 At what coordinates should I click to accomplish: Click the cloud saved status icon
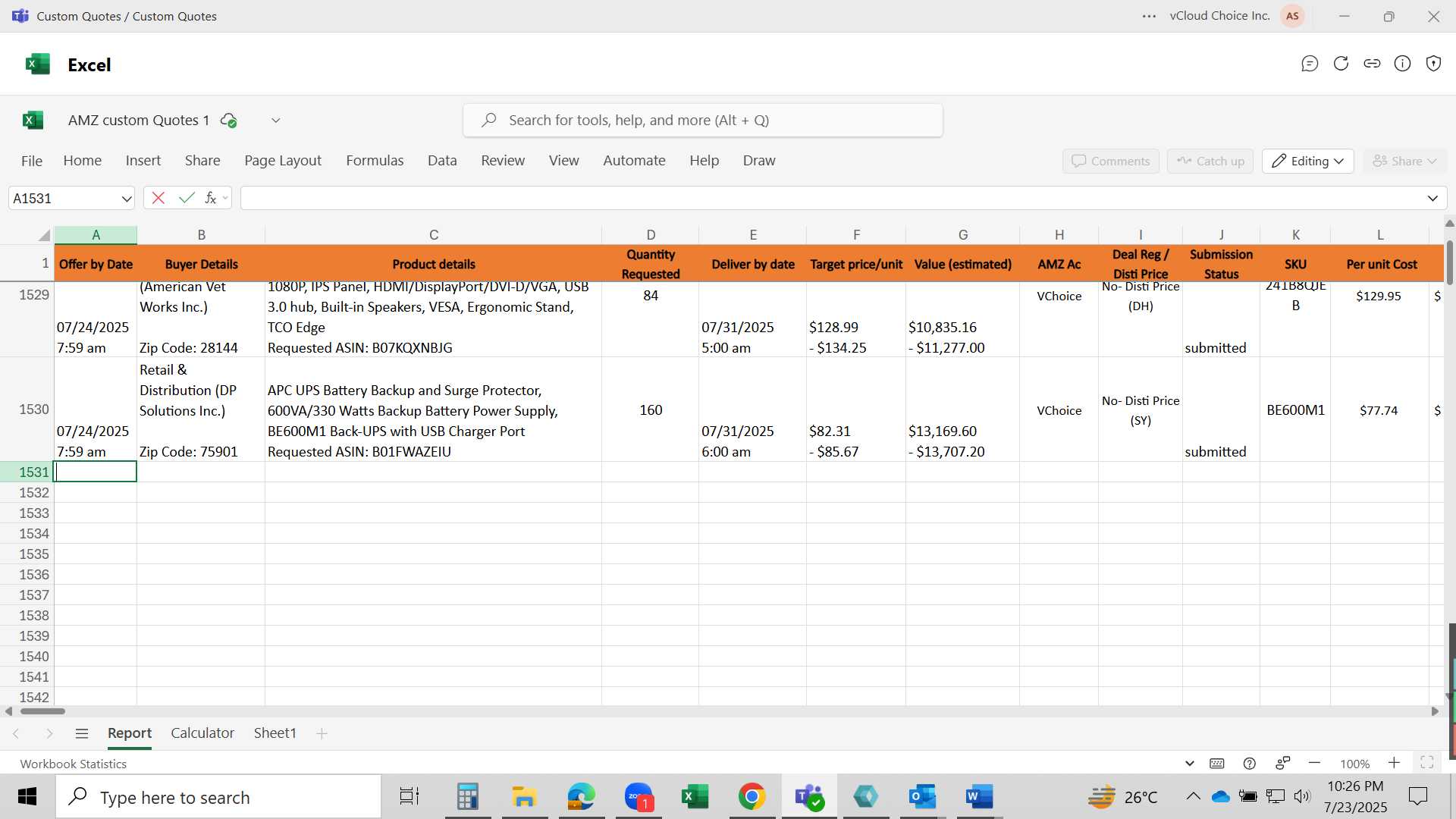(228, 120)
